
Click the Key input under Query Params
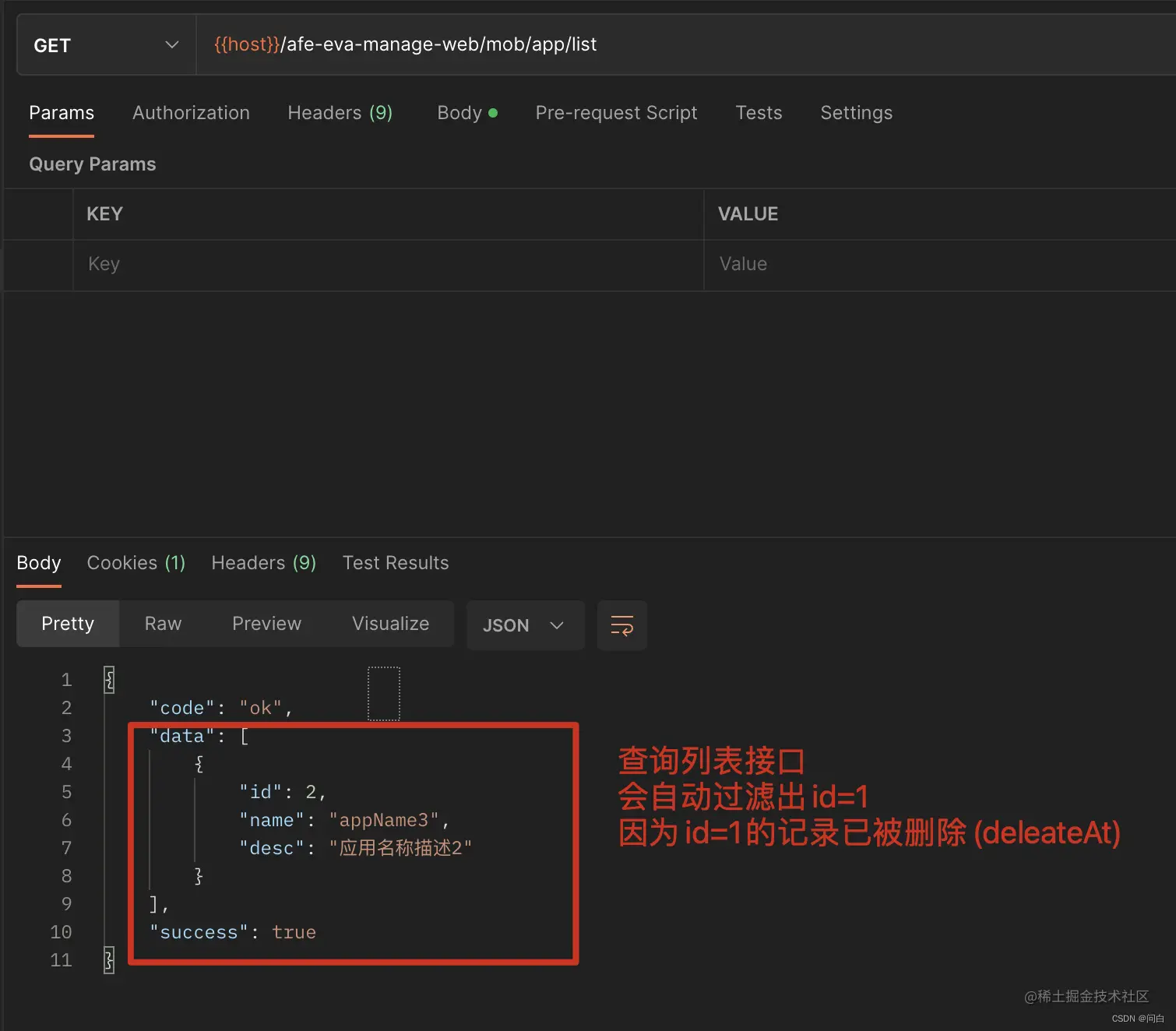coord(312,264)
